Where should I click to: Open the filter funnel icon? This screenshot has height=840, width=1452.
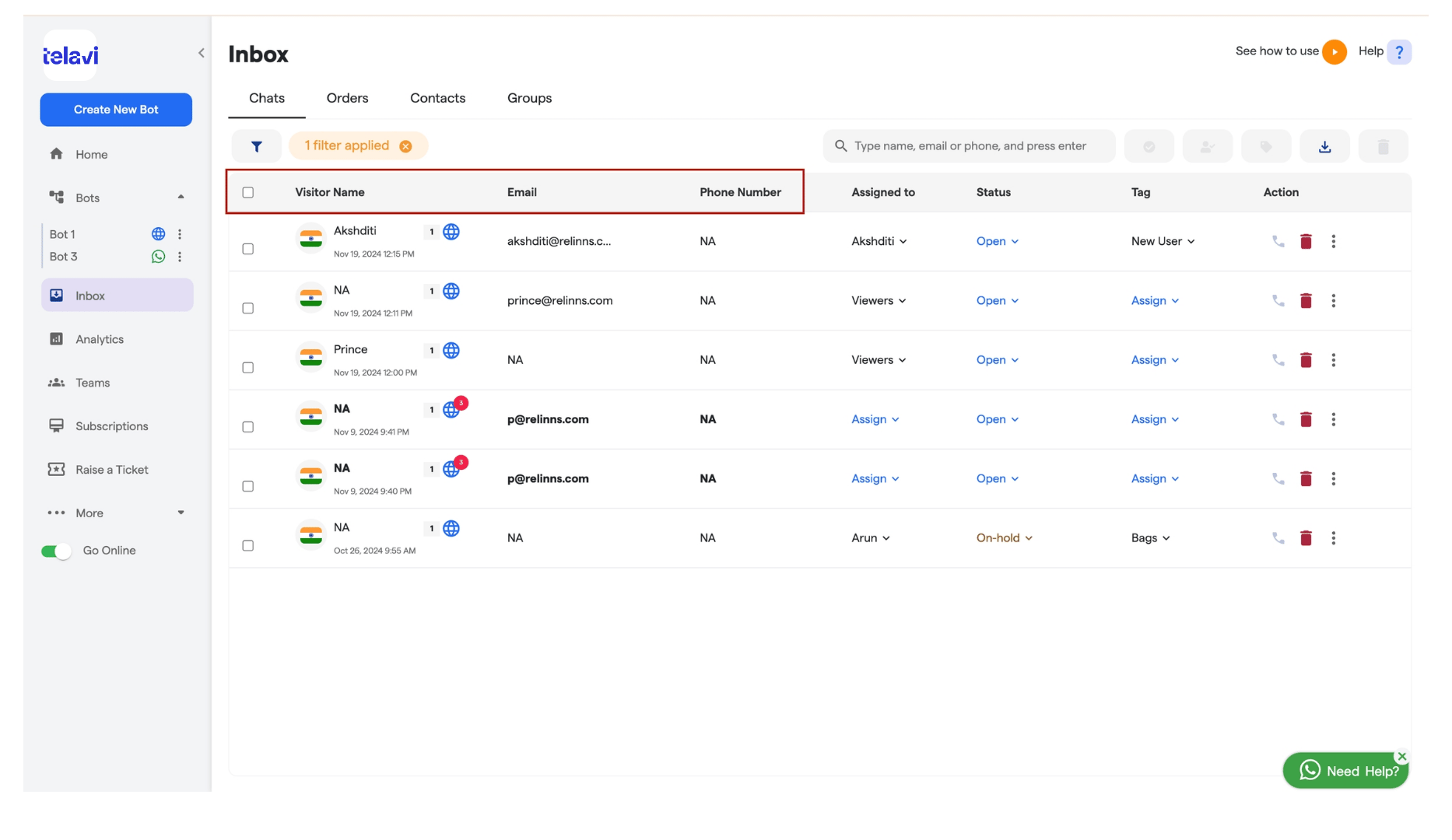256,146
